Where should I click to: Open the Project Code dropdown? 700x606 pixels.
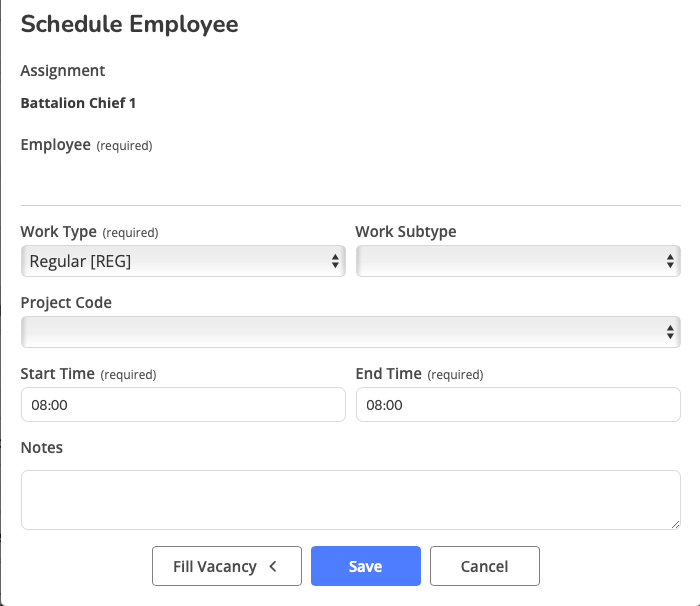point(340,332)
